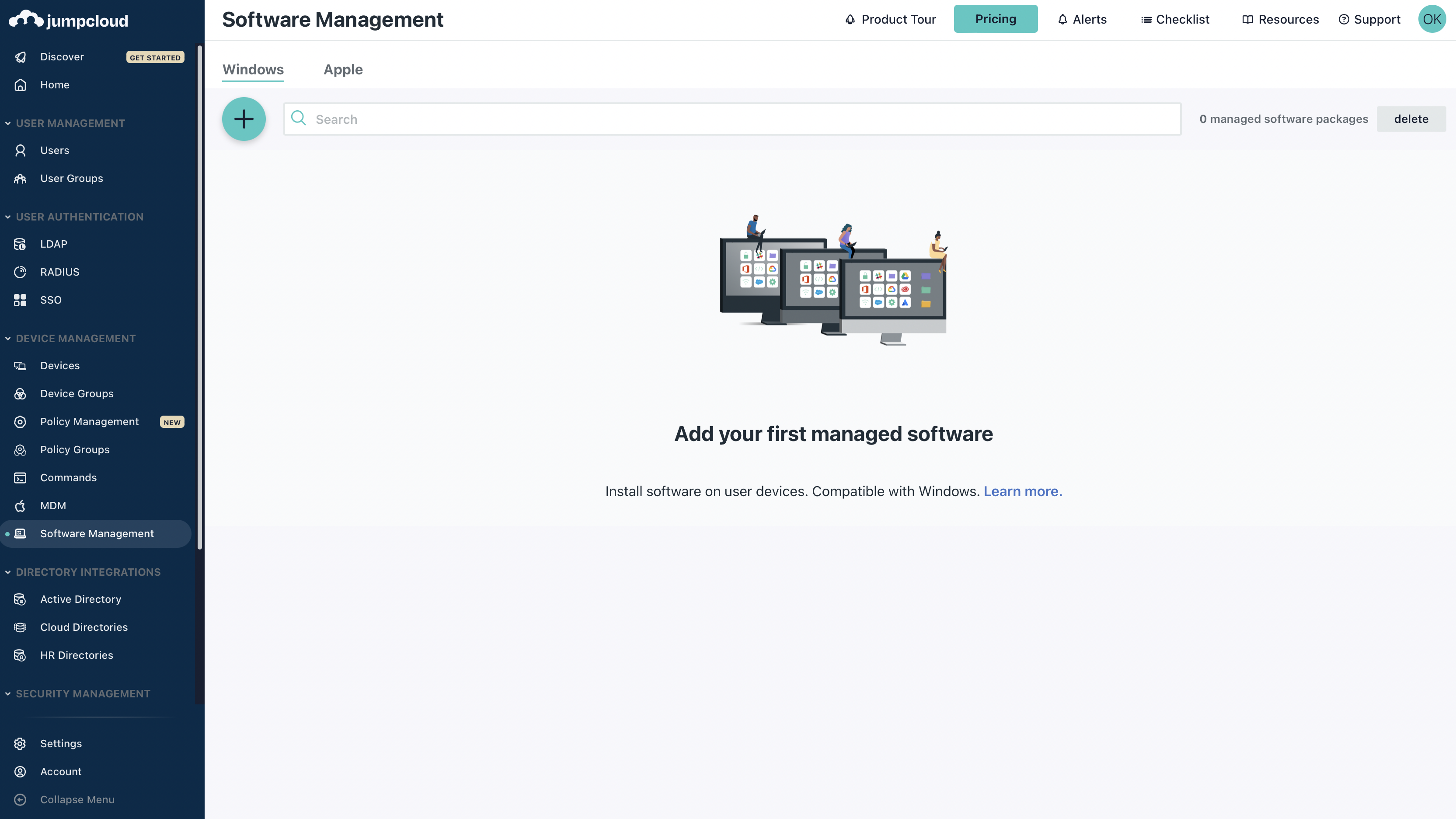Open SSO from the sidebar icon

pos(21,300)
